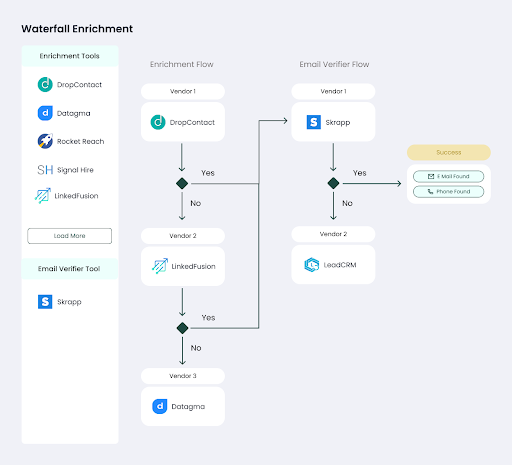This screenshot has width=512, height=465.
Task: Click the Datagma icon in Vendor 3 card
Action: click(x=160, y=406)
